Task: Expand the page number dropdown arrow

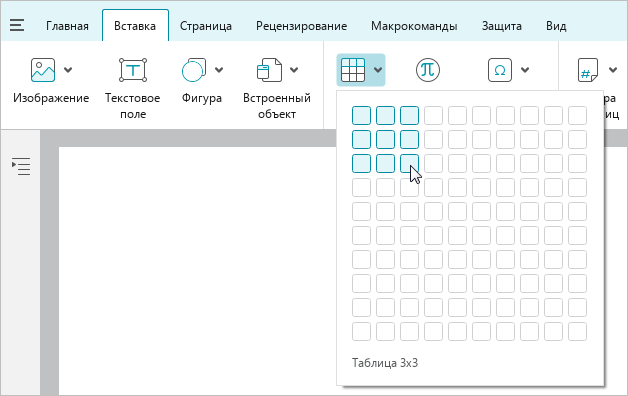Action: coord(613,70)
